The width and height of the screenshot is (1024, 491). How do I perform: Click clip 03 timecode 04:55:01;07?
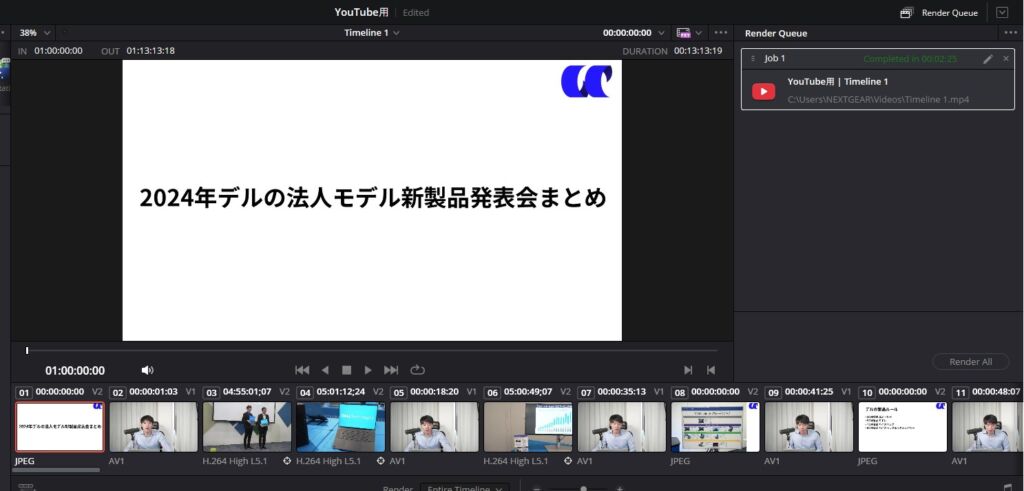coord(247,392)
